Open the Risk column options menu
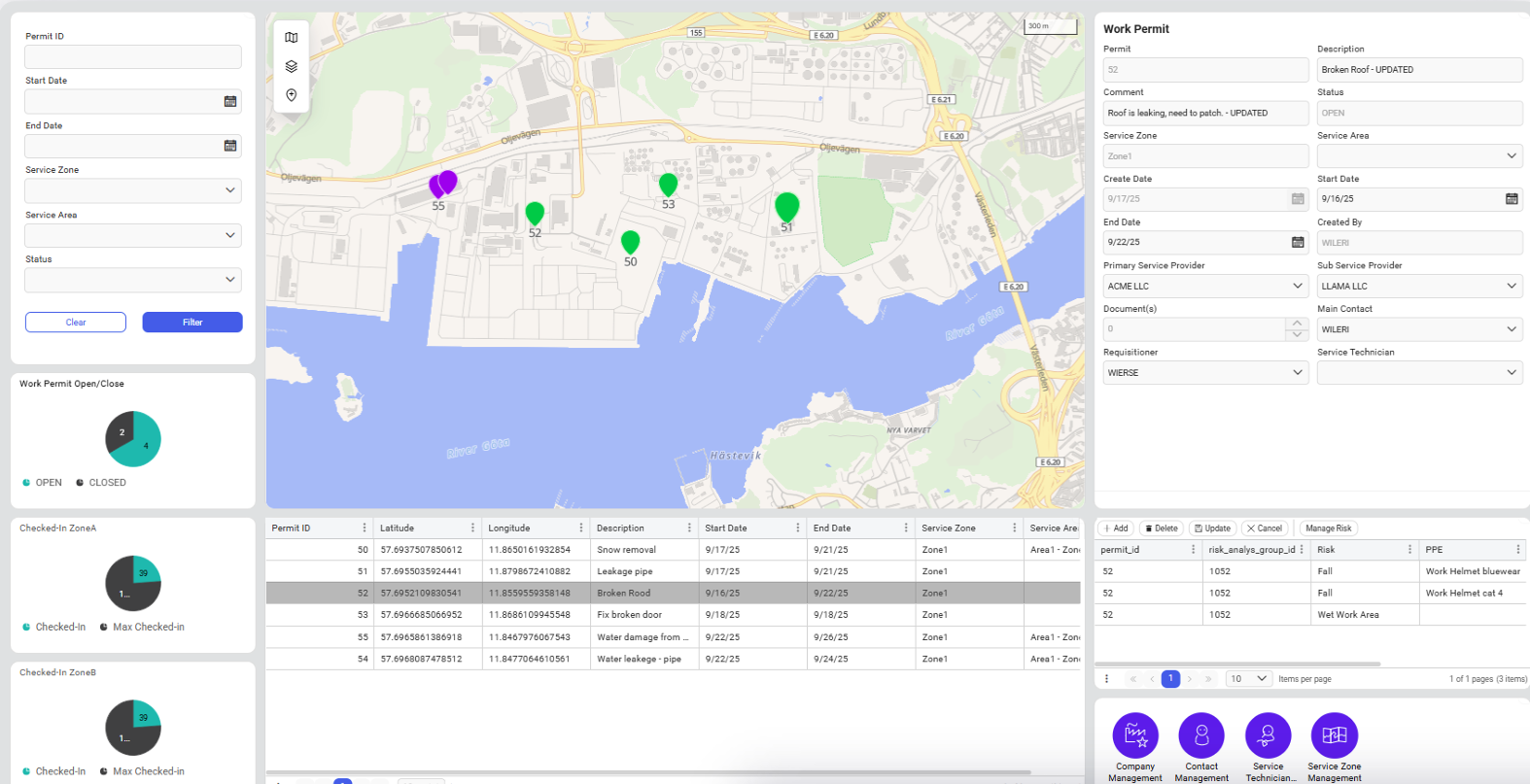1530x784 pixels. click(1409, 550)
